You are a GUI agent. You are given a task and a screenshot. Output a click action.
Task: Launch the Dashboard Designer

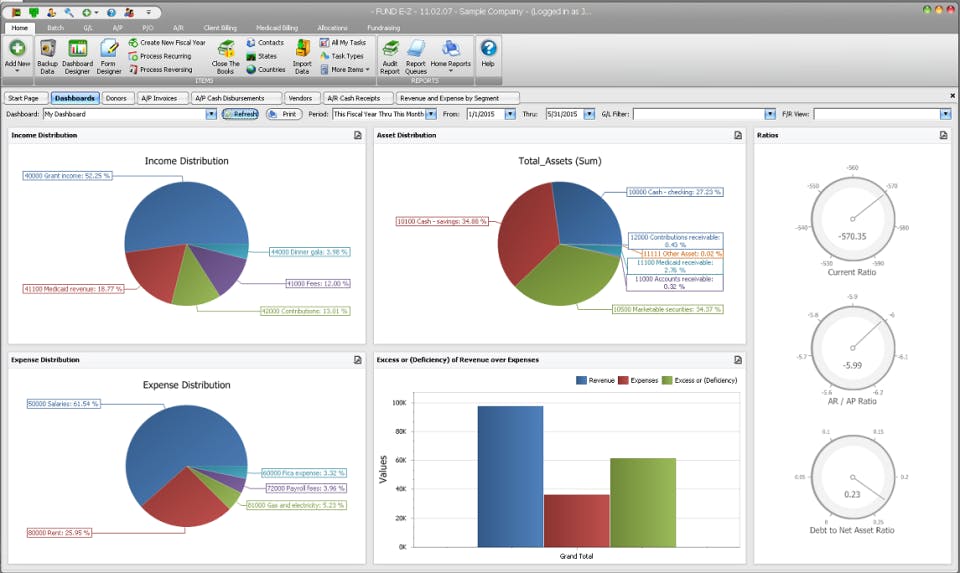77,48
